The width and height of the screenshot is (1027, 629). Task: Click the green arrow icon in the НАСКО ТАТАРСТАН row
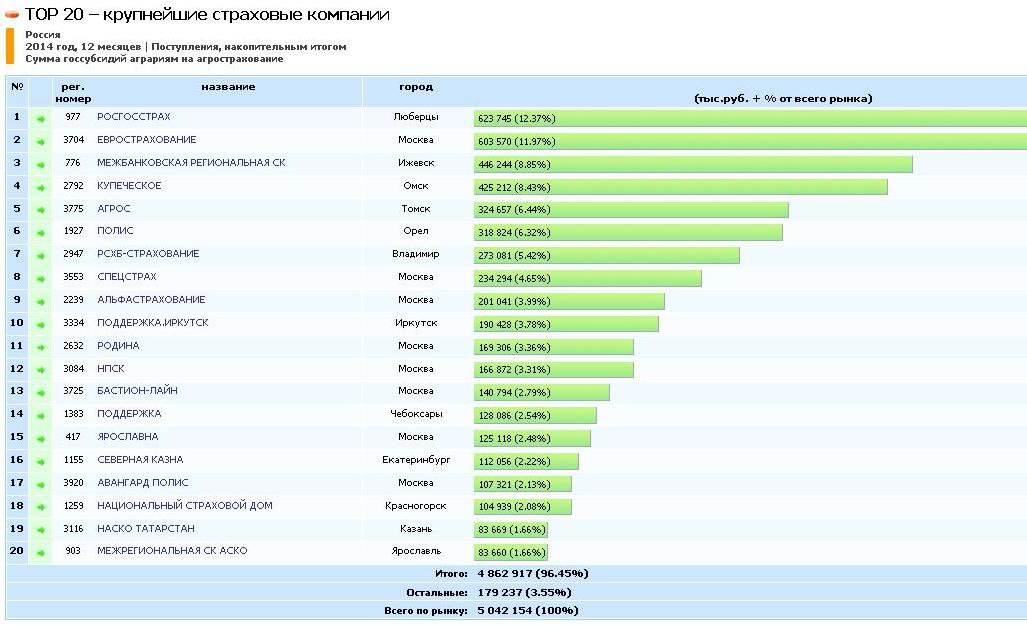click(41, 529)
